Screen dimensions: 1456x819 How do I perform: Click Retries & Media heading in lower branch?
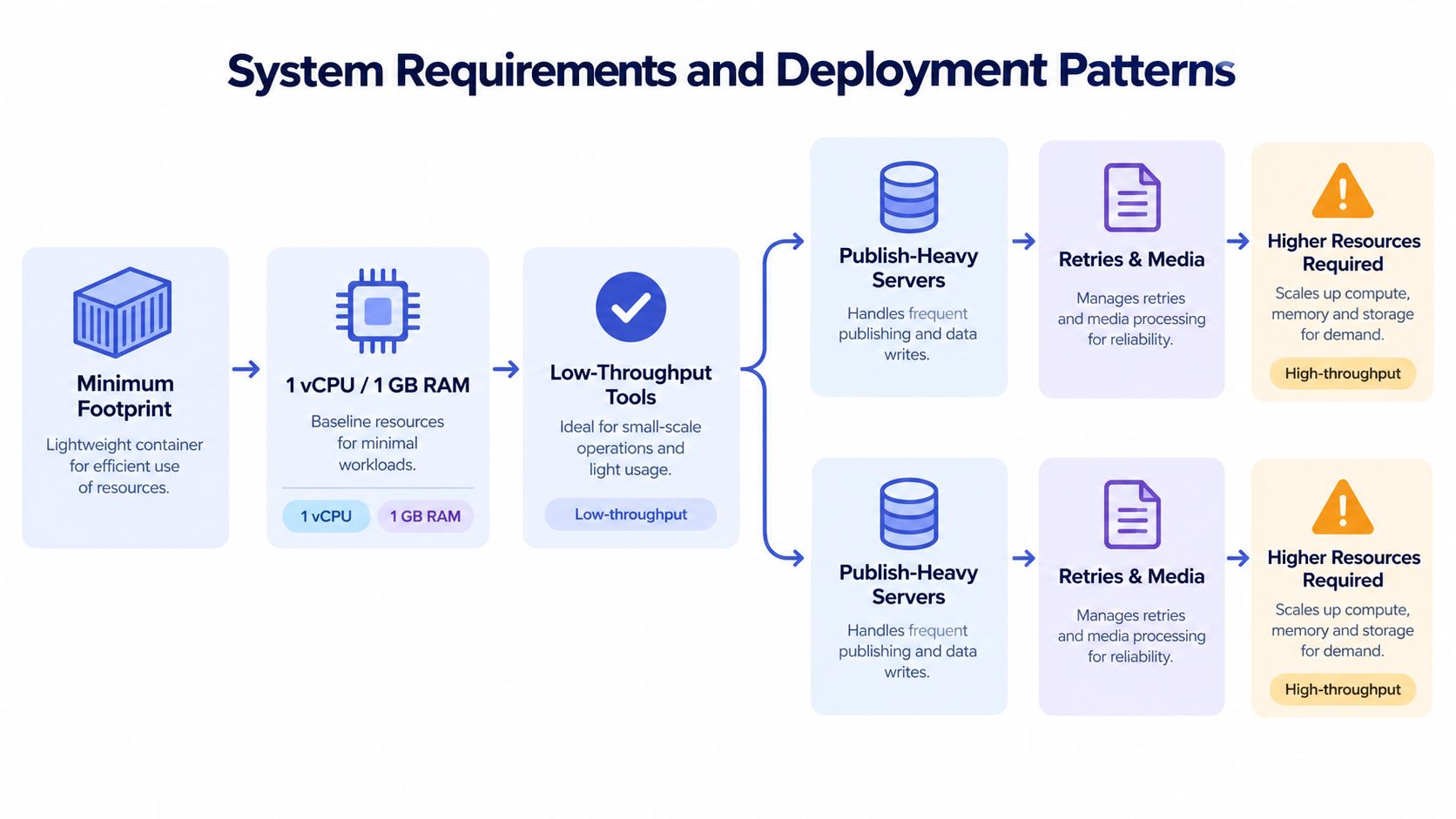[x=1131, y=576]
